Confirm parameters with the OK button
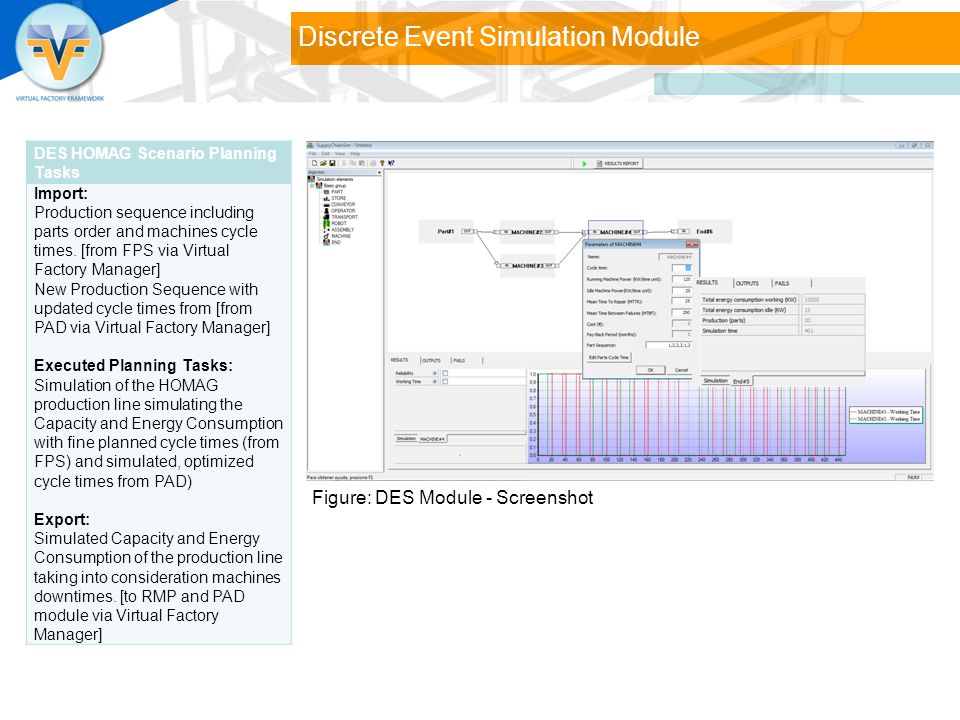The height and width of the screenshot is (720, 960). tap(650, 370)
